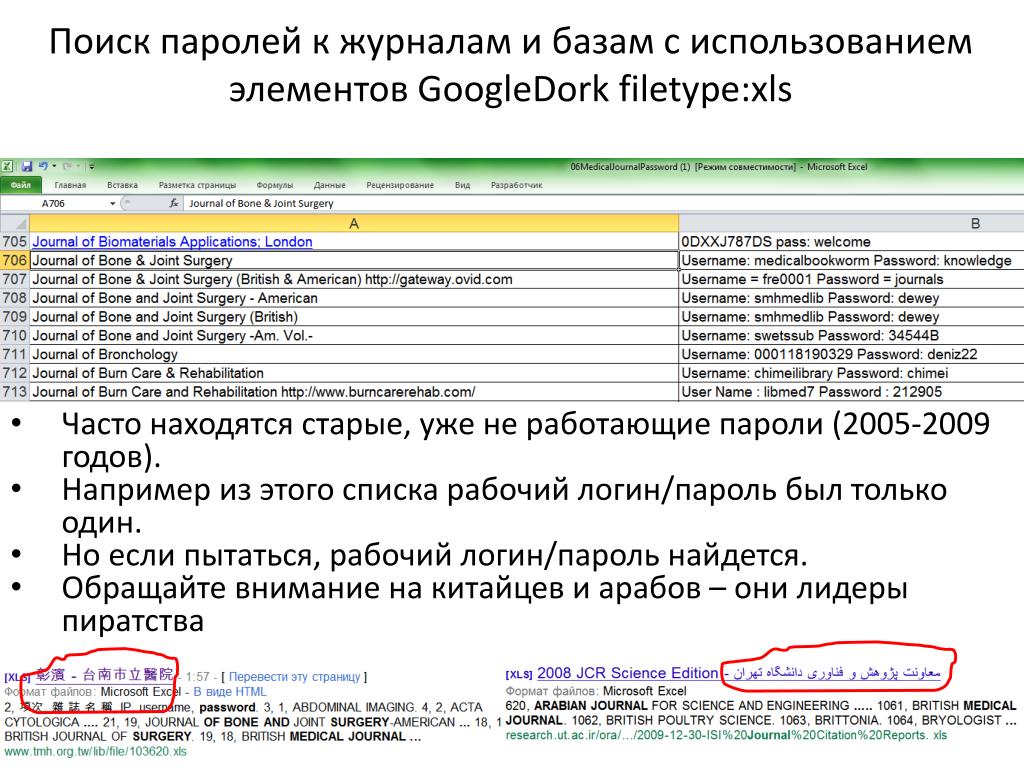Image resolution: width=1024 pixels, height=768 pixels.
Task: Switch to the Вставка ribbon tab
Action: point(122,185)
